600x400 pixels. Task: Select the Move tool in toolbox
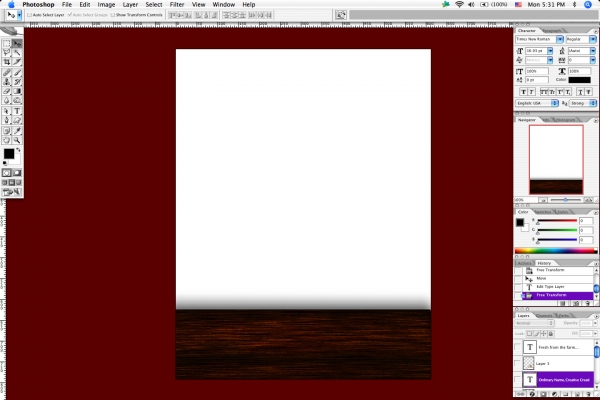[x=17, y=43]
